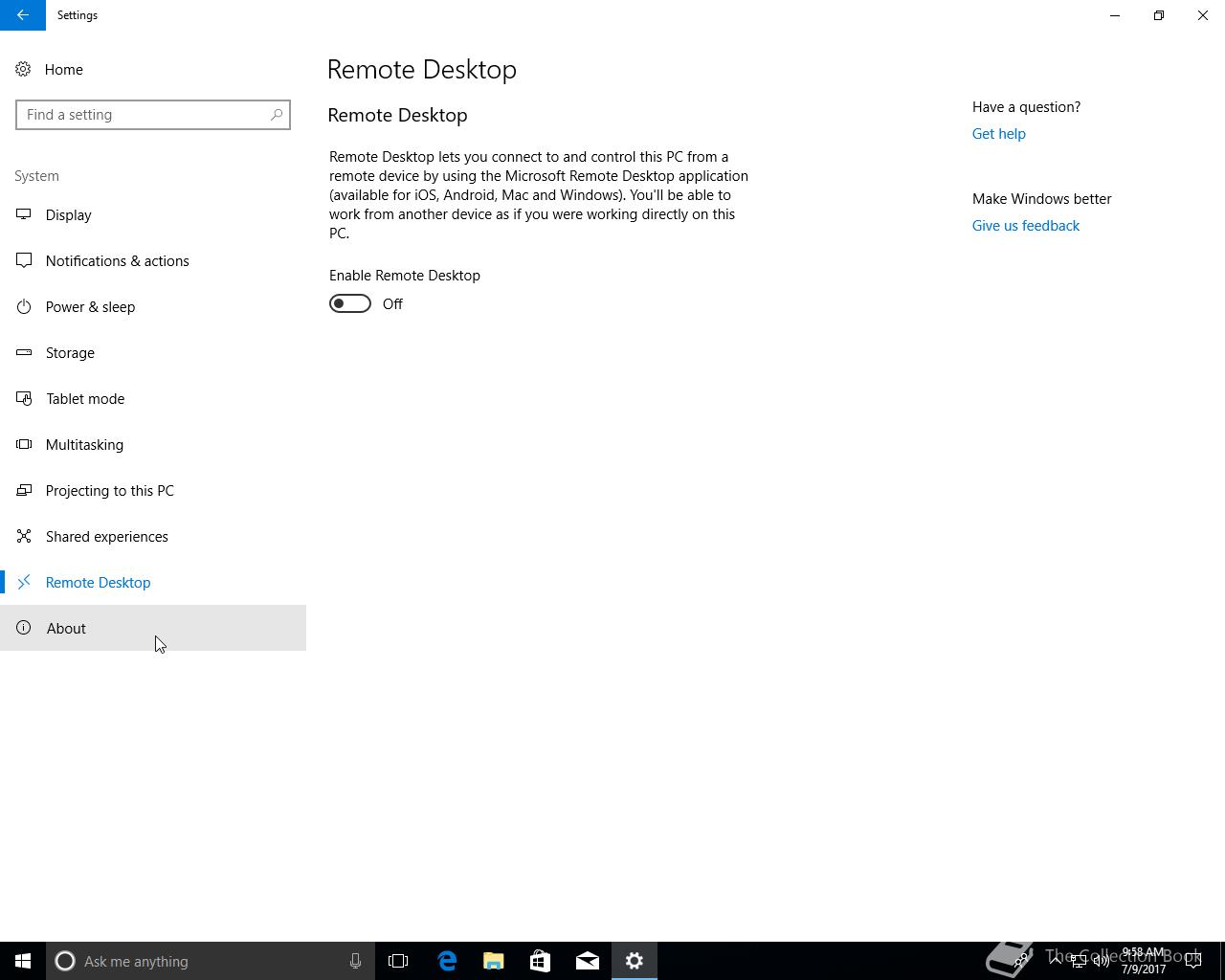The height and width of the screenshot is (980, 1225).
Task: Click the Get help link
Action: click(x=998, y=134)
